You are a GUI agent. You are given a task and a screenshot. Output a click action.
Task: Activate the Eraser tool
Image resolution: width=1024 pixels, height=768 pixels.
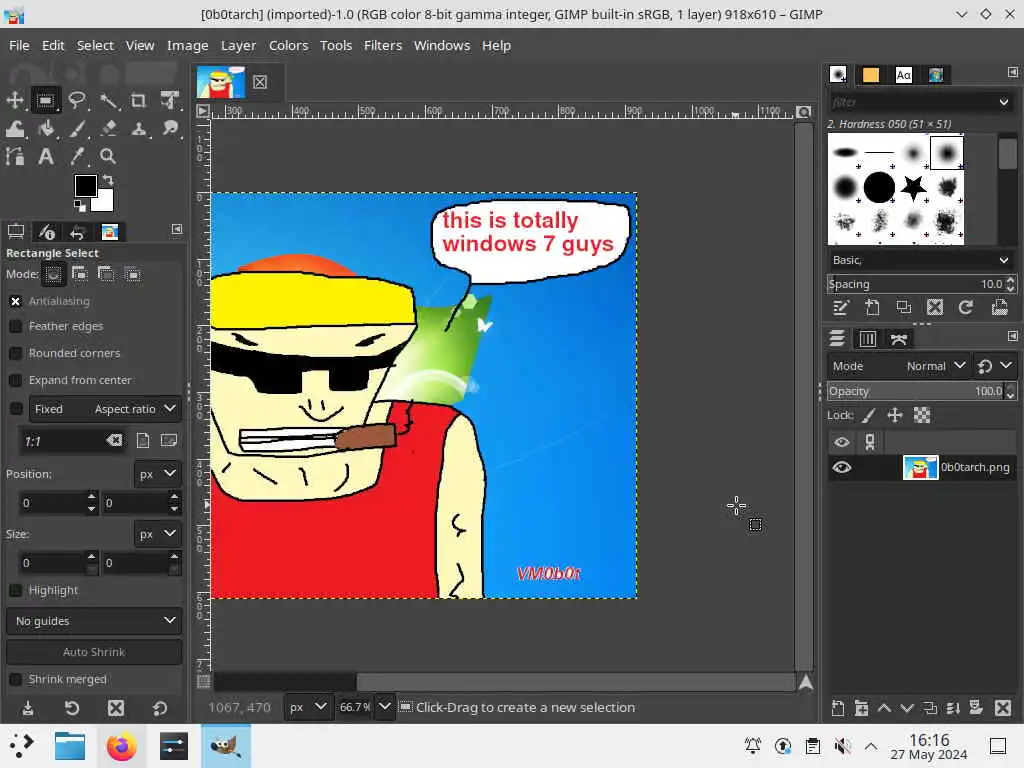coord(108,128)
